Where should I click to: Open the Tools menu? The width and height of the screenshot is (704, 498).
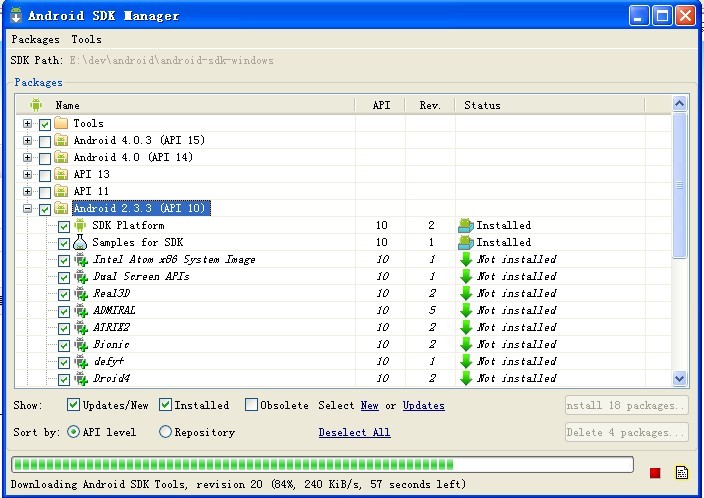point(86,40)
